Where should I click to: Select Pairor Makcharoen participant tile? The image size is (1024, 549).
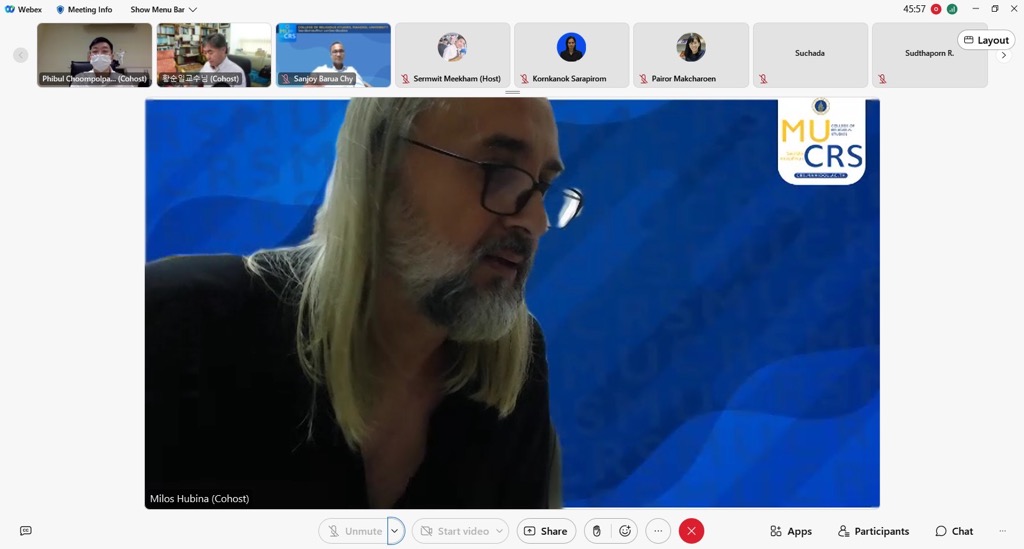tap(691, 55)
